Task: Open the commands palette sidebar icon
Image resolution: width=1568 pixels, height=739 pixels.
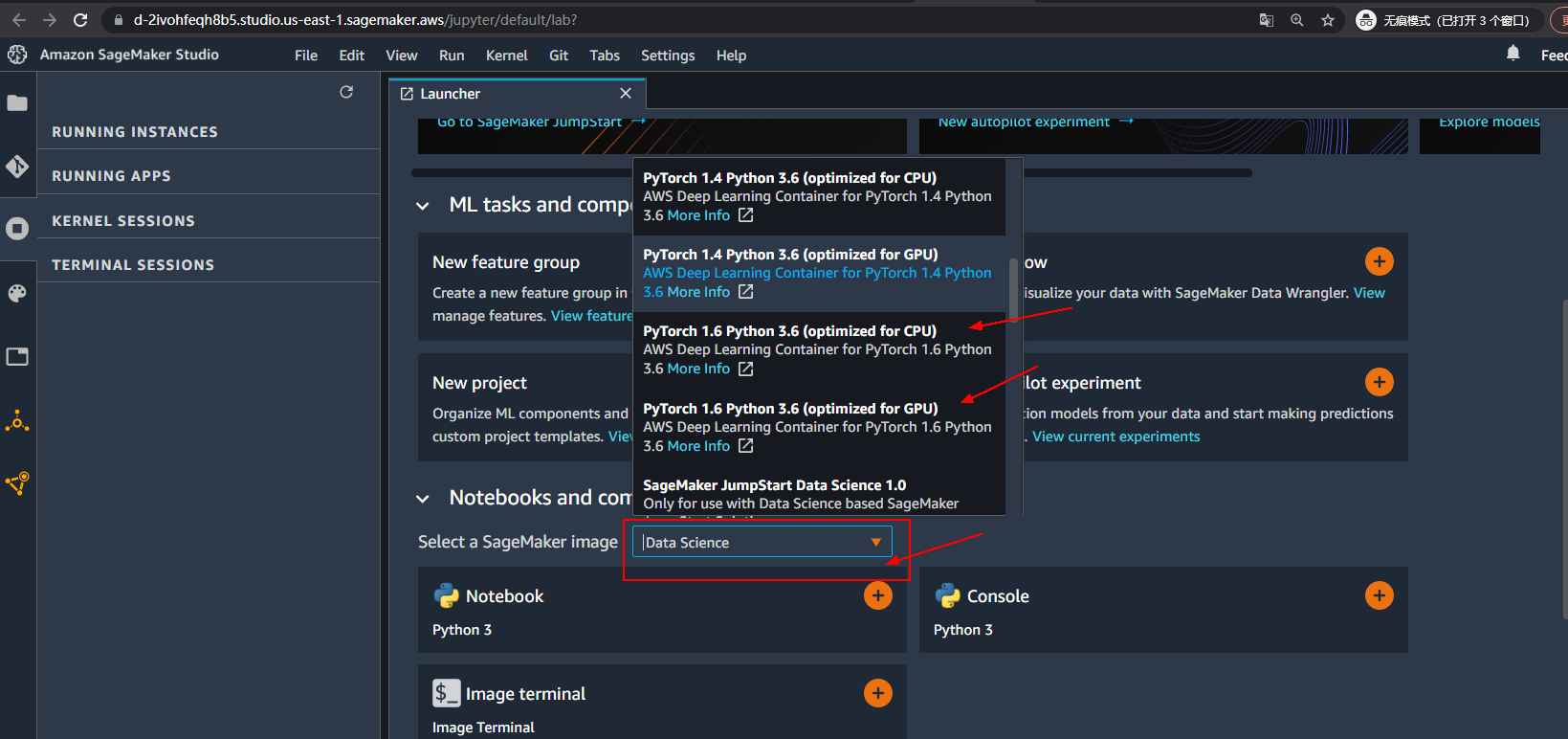Action: 17,293
